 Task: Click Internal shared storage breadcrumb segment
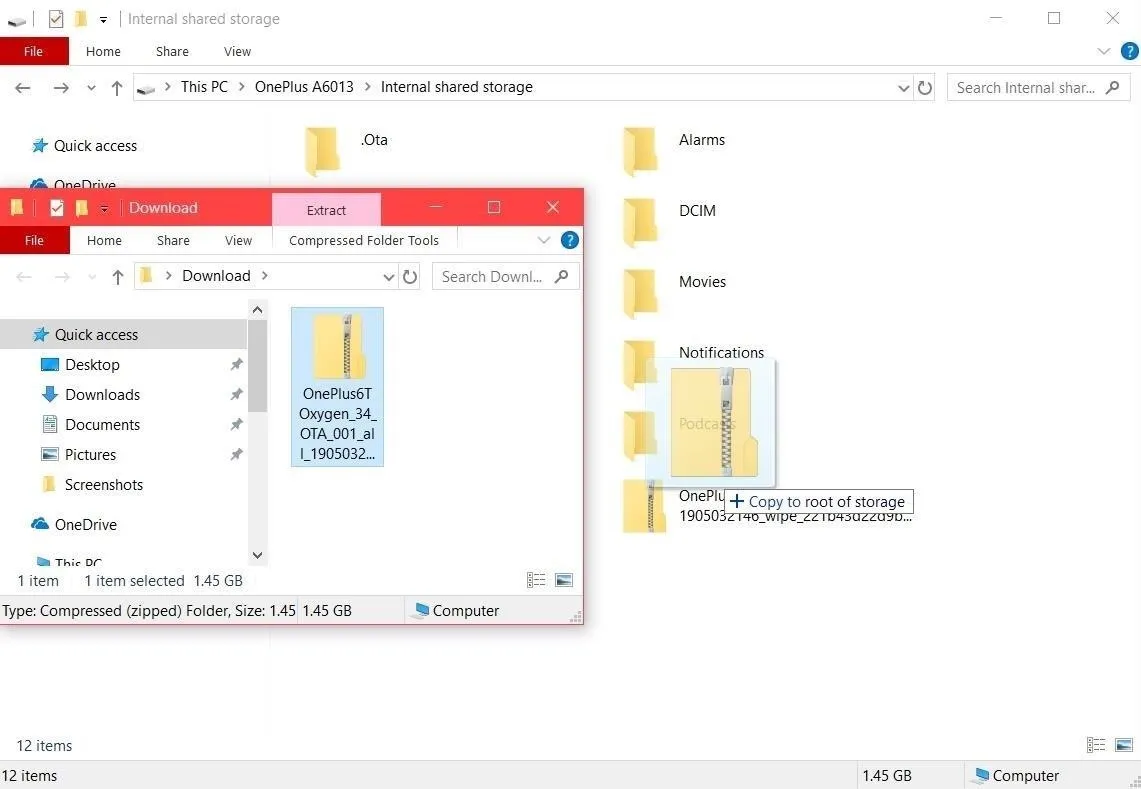click(457, 87)
